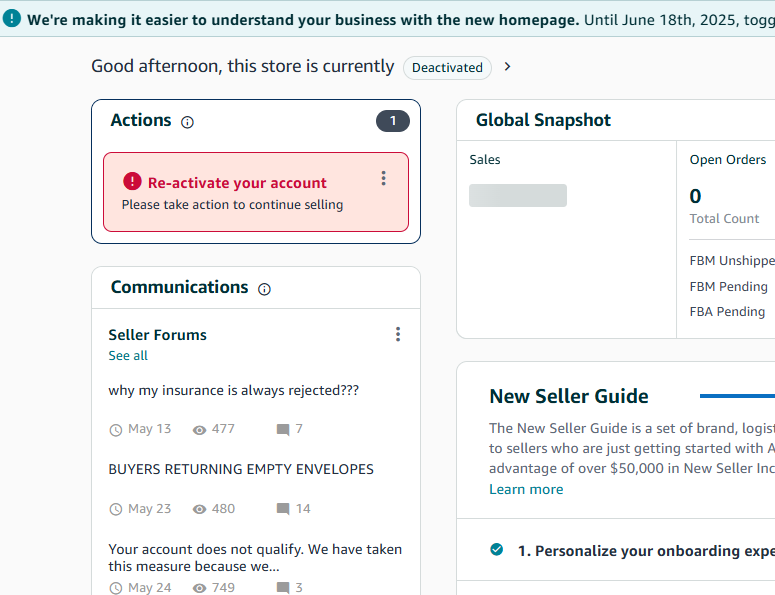Click See all under Seller Forums
Screen dimensions: 775x595
point(128,356)
